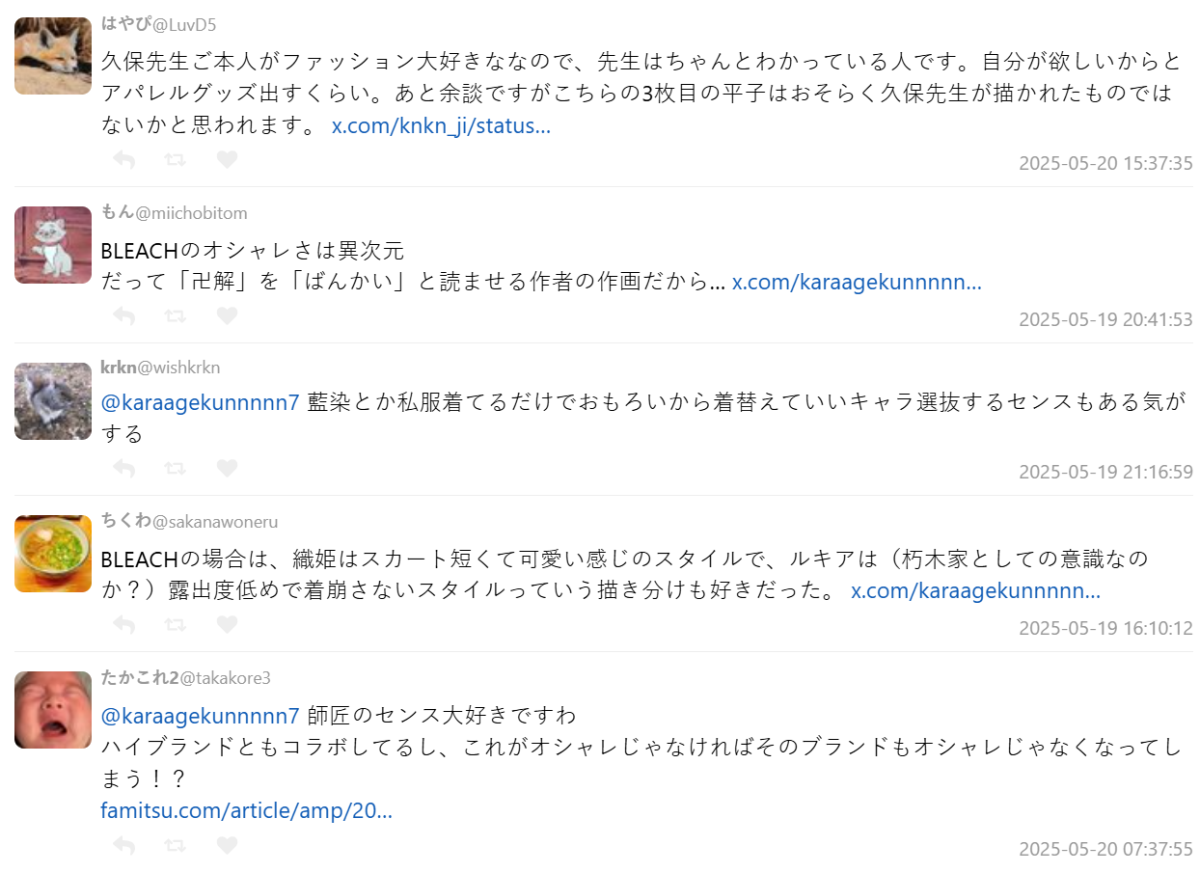Open the username もん@miichobitom

174,213
